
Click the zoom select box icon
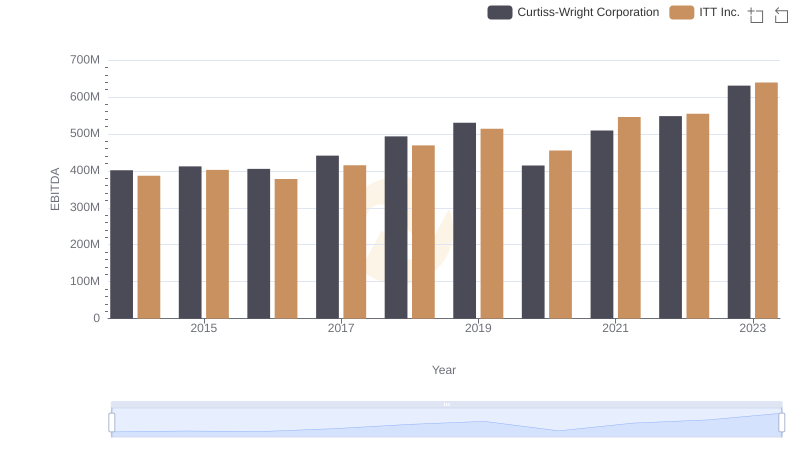[756, 15]
